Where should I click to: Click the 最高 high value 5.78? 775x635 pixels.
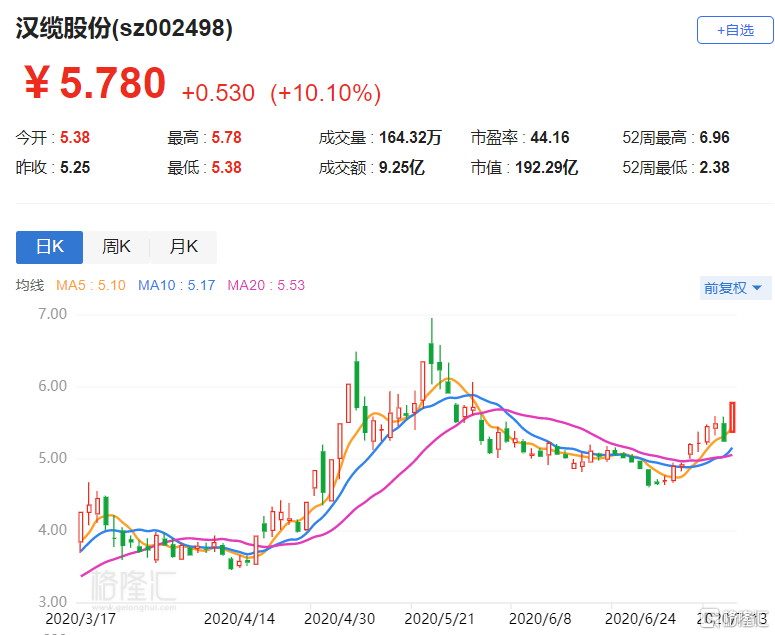[x=226, y=137]
